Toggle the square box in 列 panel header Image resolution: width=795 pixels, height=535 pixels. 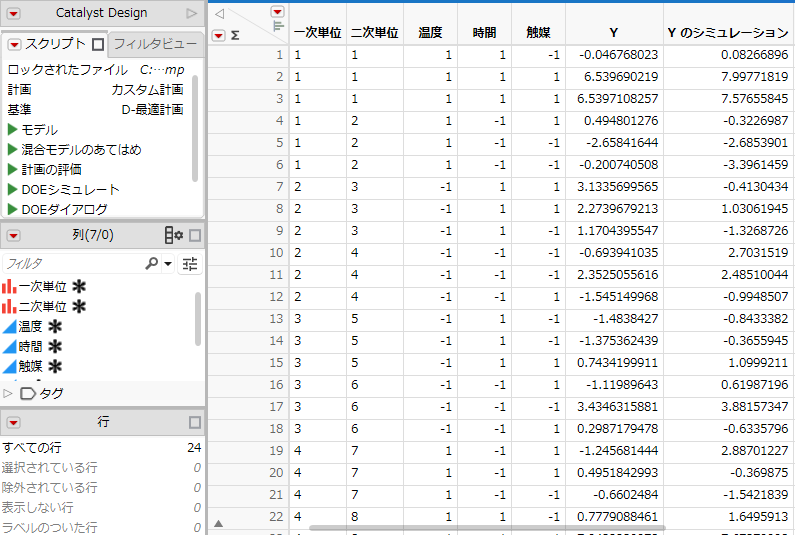[195, 235]
